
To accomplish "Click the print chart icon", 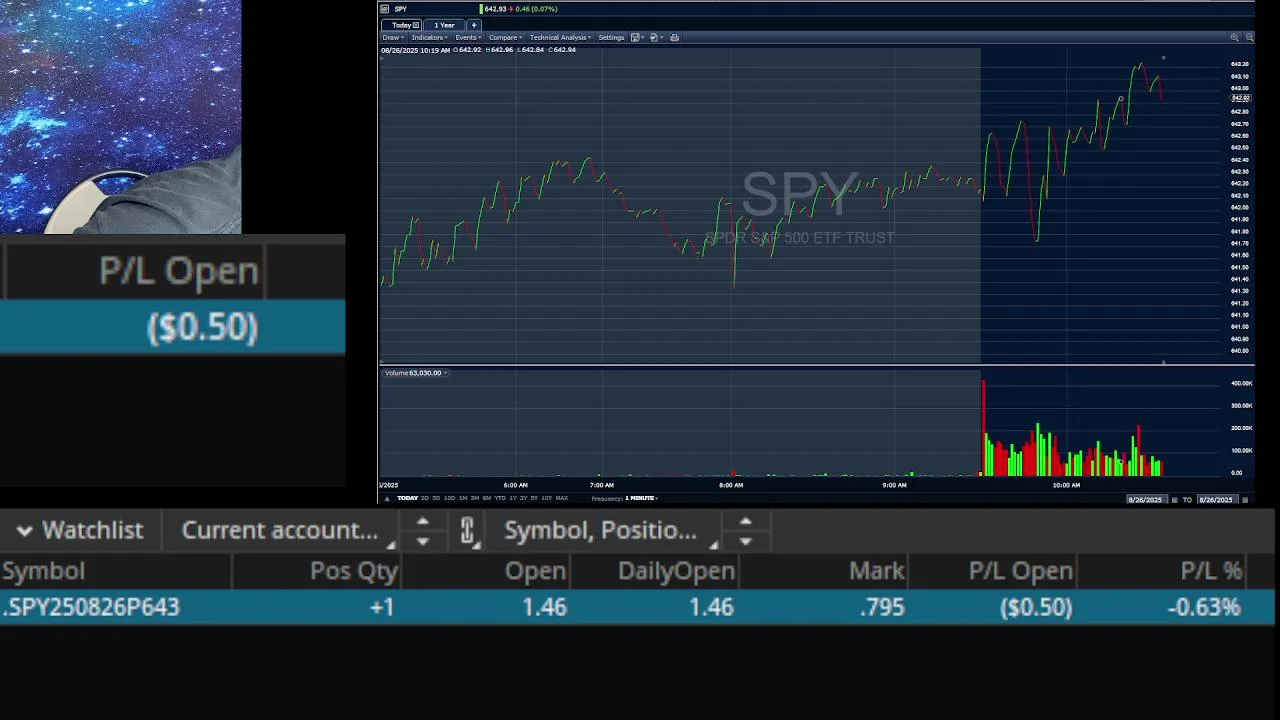I will (674, 38).
